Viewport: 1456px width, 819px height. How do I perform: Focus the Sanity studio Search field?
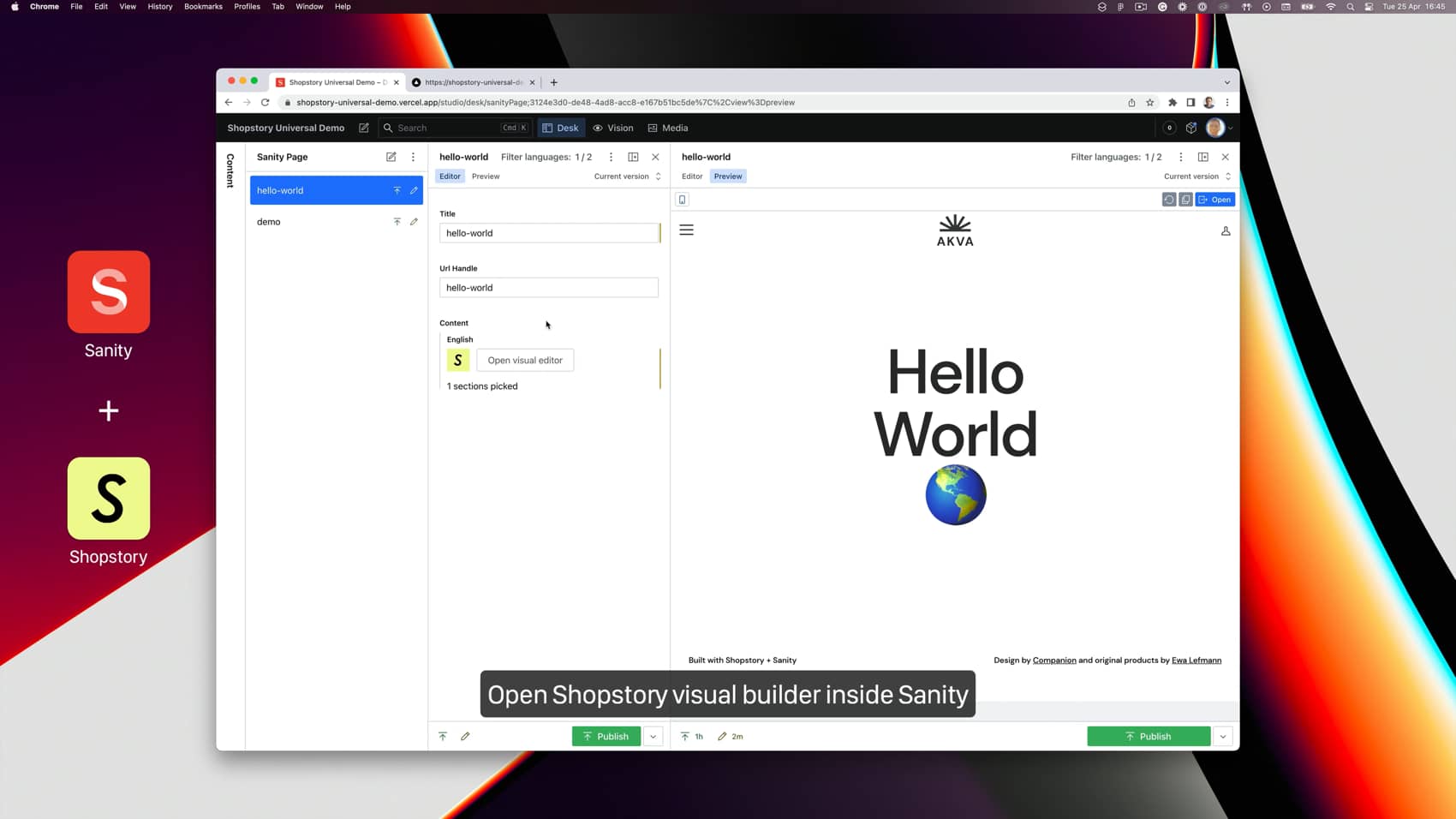coord(456,128)
